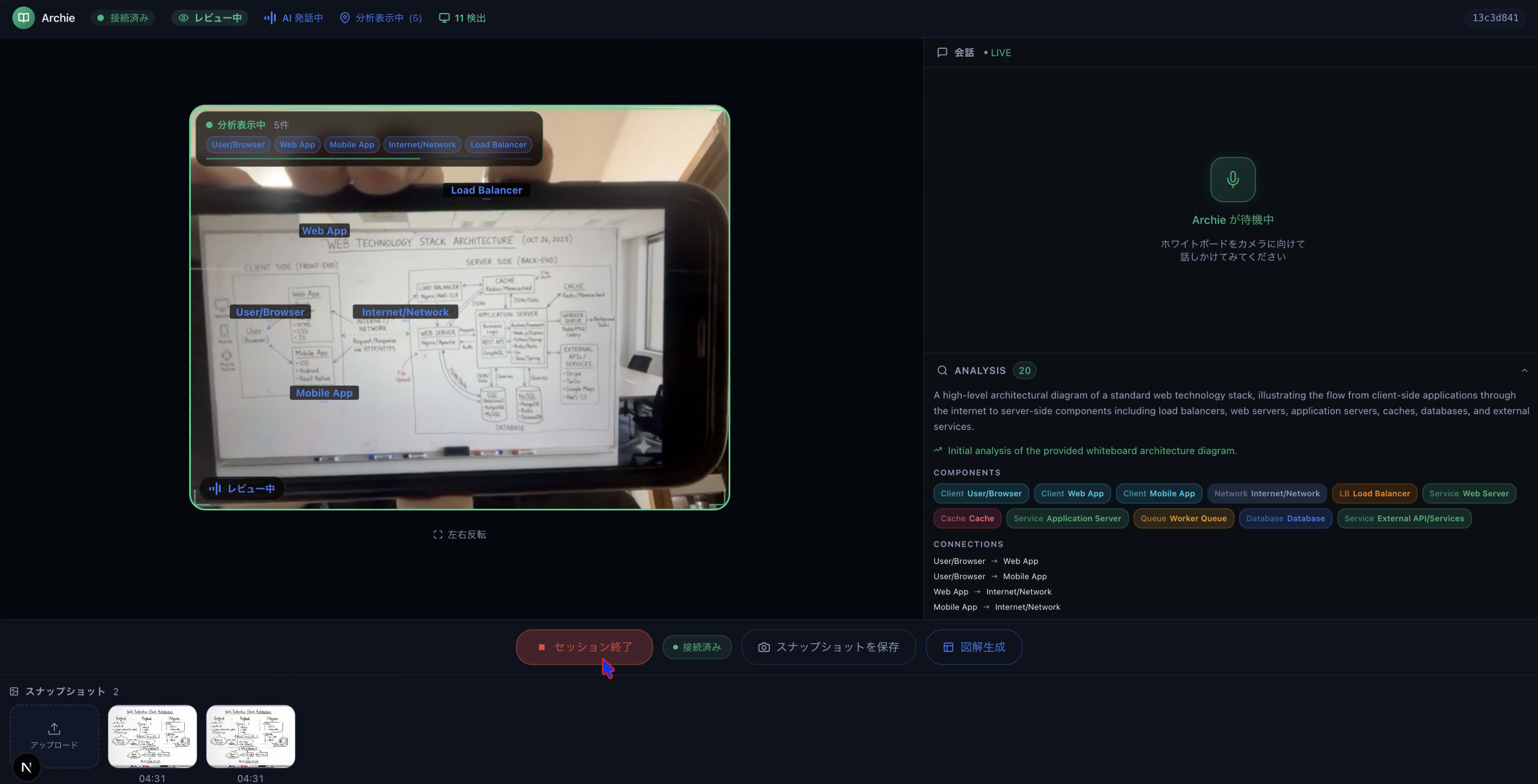Image resolution: width=1538 pixels, height=784 pixels.
Task: Click the map pin analysis display icon
Action: pyautogui.click(x=344, y=18)
